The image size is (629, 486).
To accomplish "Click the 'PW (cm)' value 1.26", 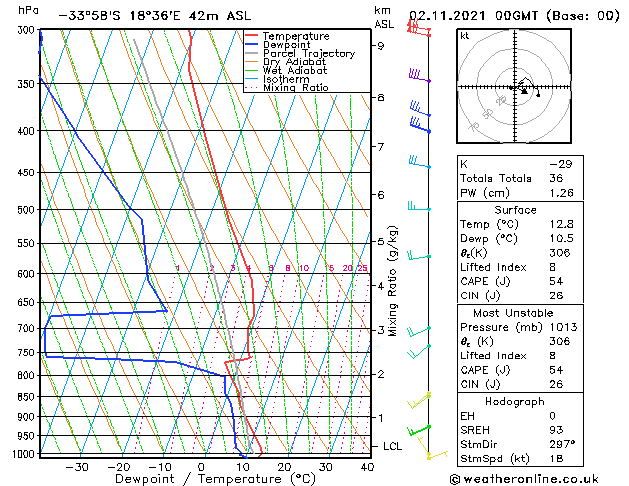I will tap(561, 193).
